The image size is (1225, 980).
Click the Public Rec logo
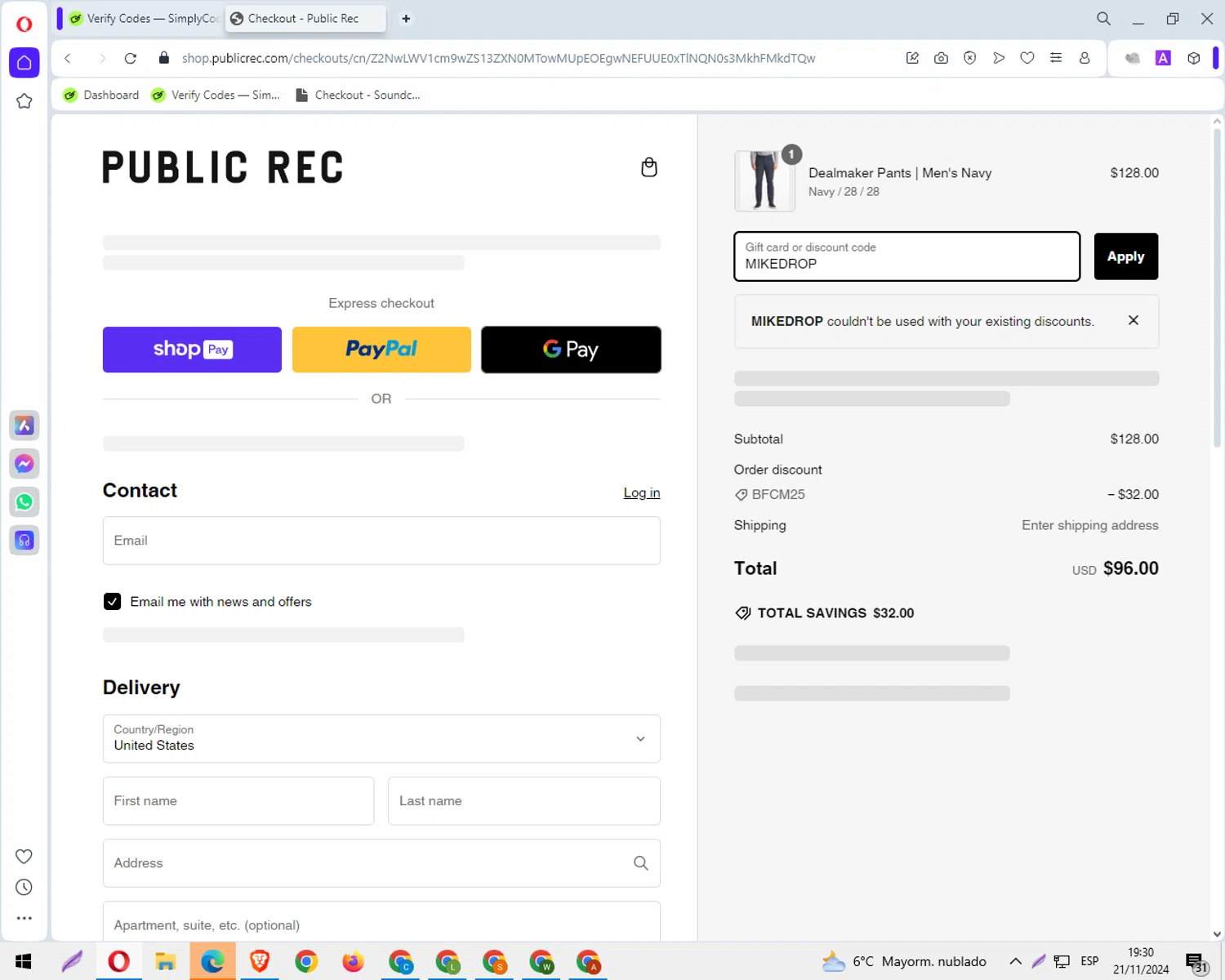[222, 167]
